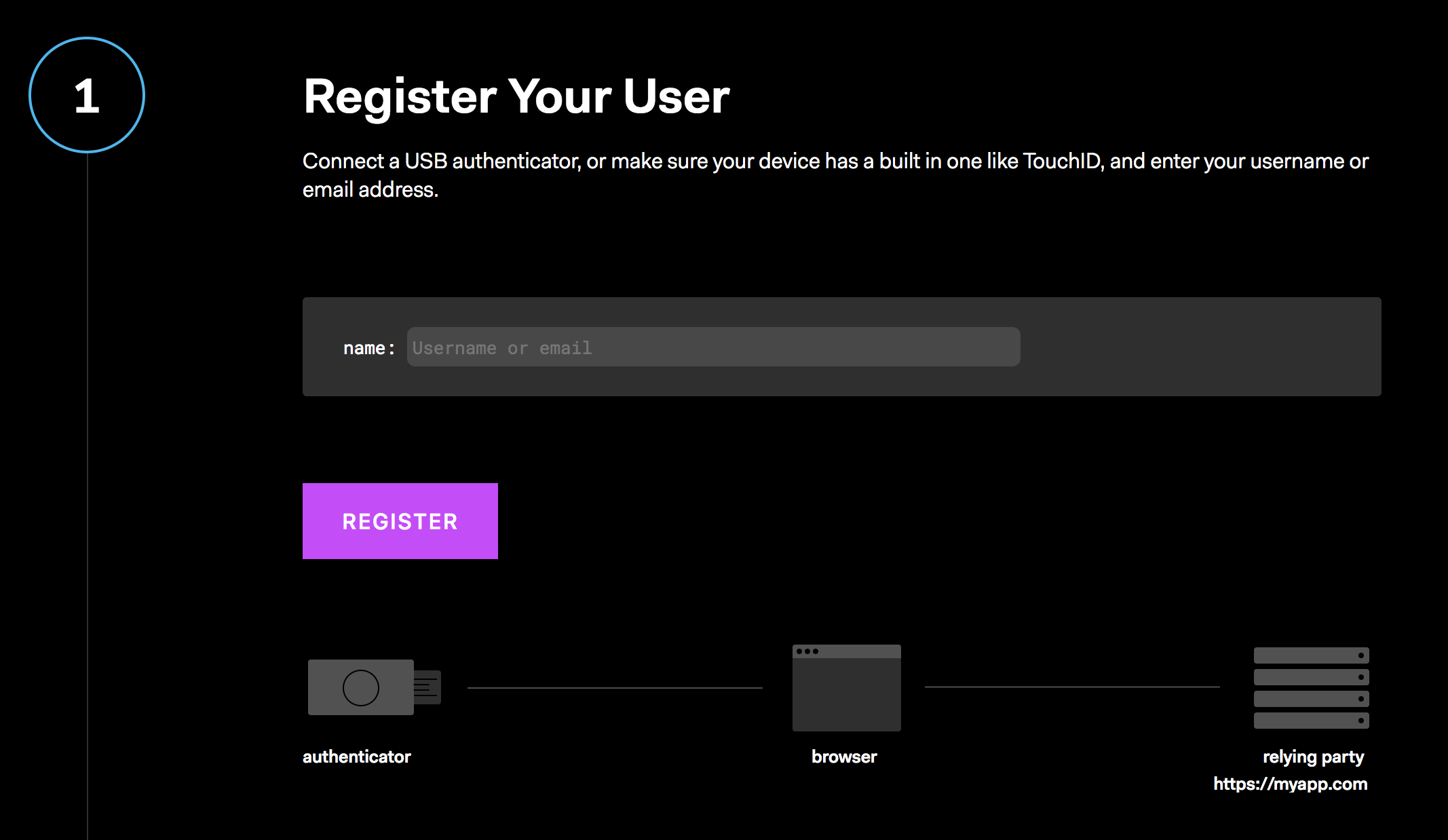Click the relying party server icon
This screenshot has height=840, width=1448.
click(1311, 688)
